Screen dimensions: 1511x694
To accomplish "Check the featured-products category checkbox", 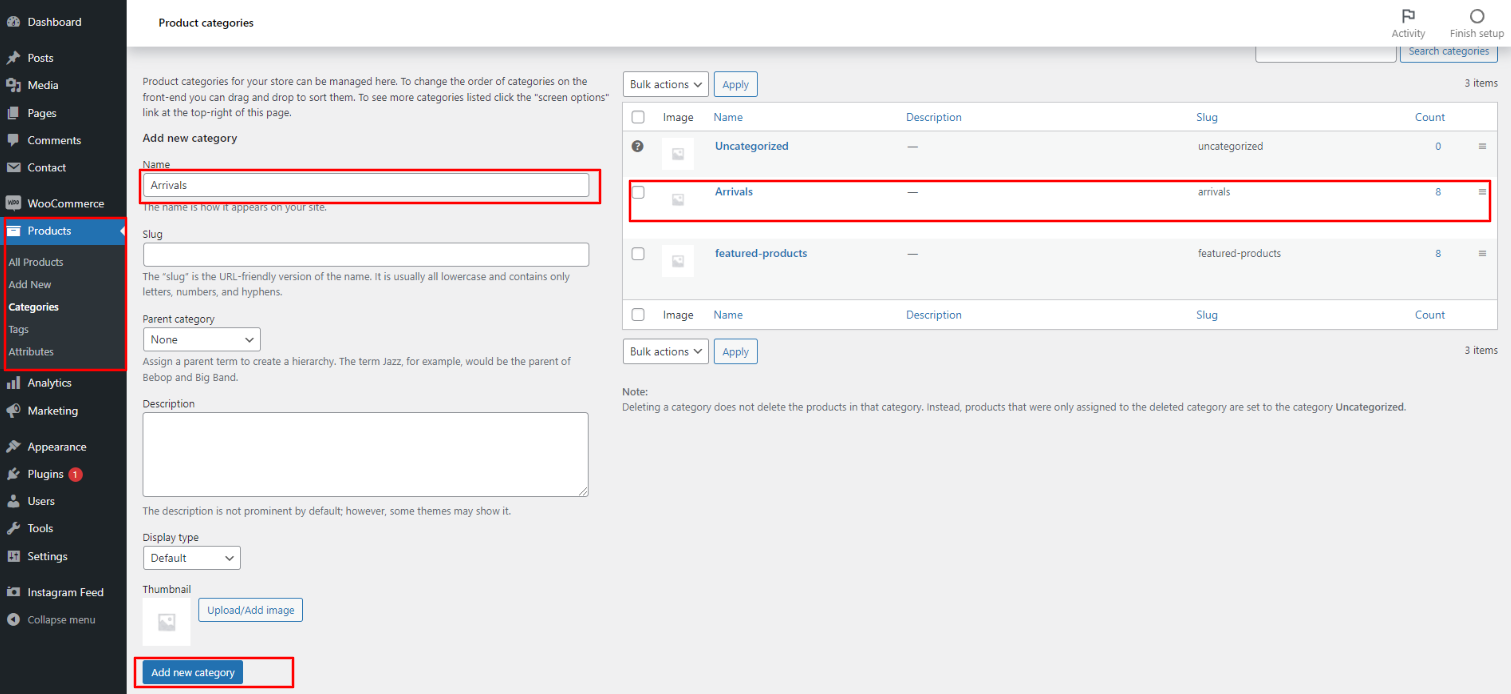I will pos(638,254).
